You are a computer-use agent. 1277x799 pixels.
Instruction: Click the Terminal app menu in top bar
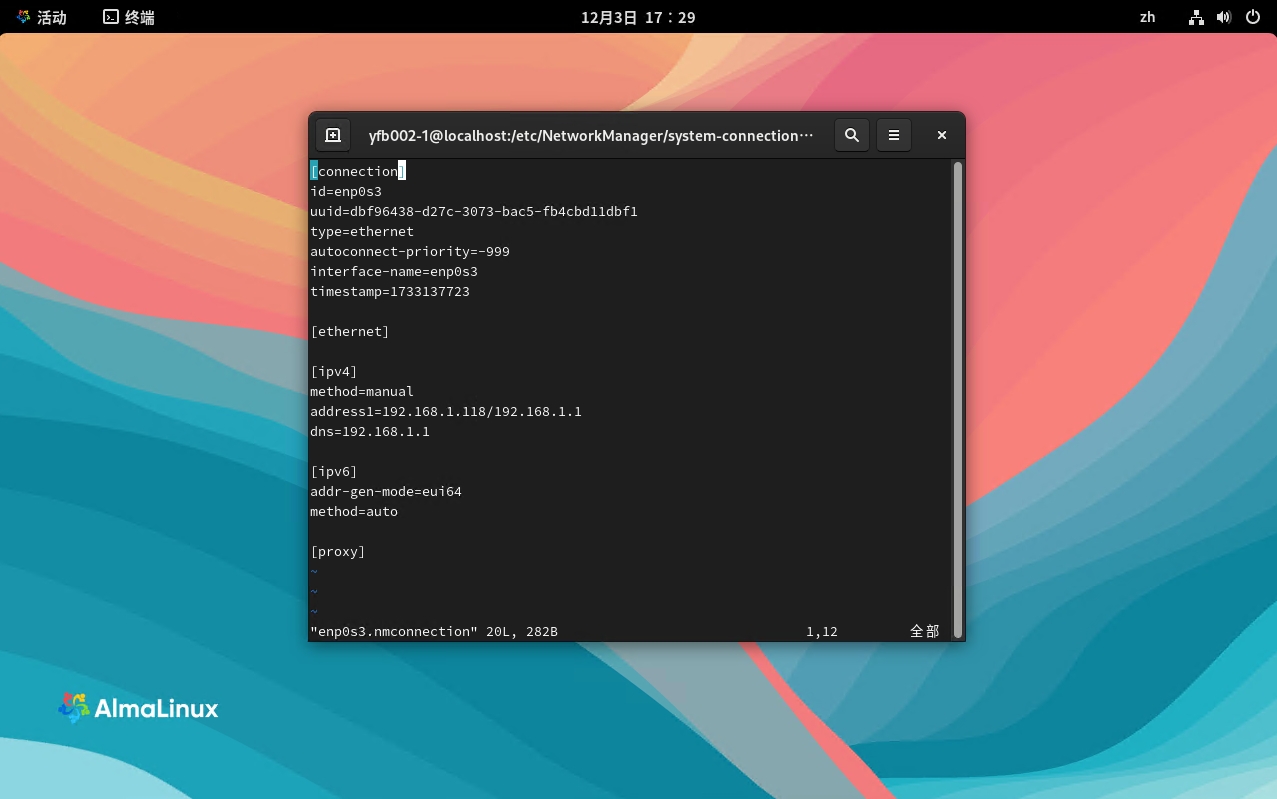click(129, 17)
